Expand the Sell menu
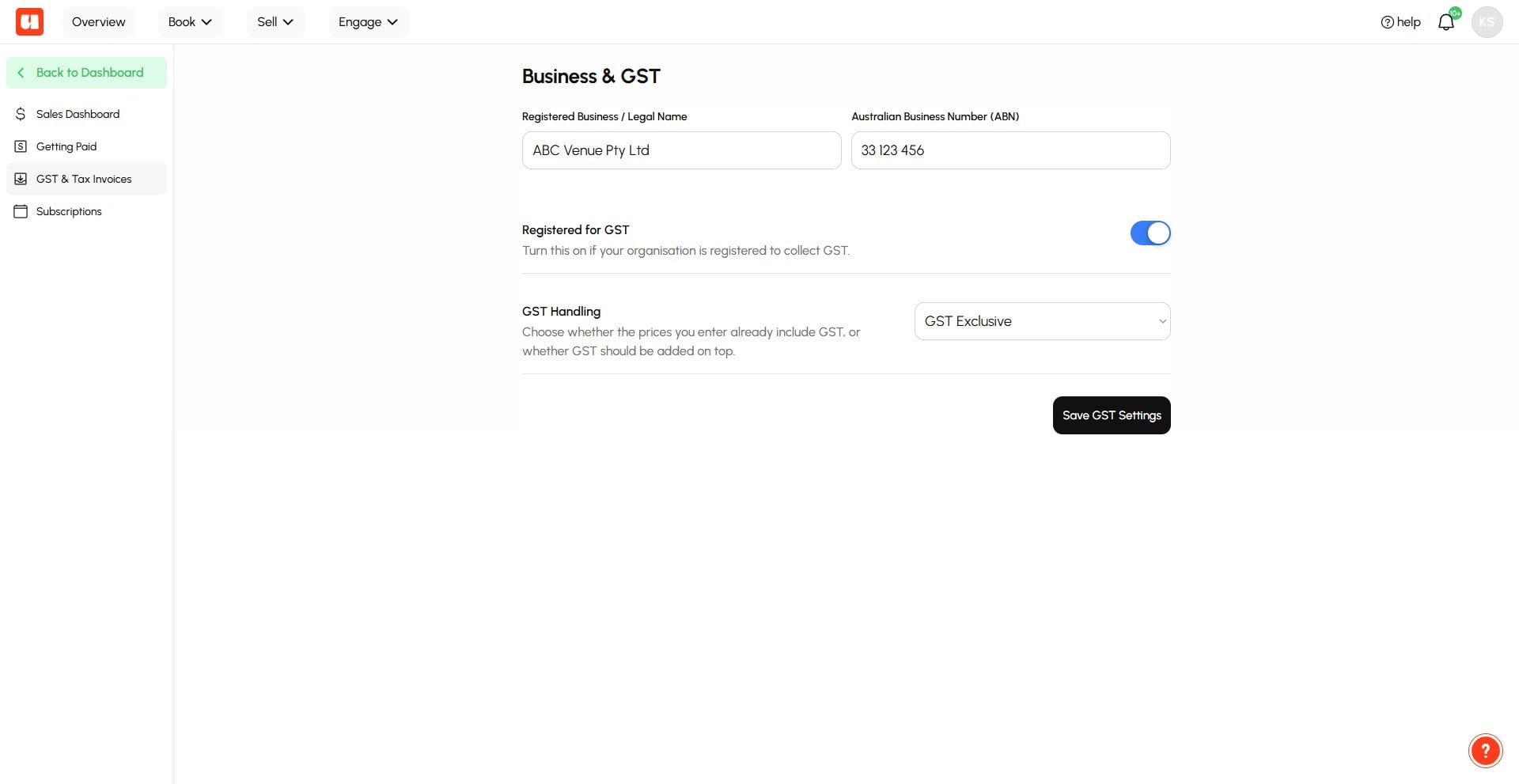Viewport: 1519px width, 784px height. [x=275, y=22]
